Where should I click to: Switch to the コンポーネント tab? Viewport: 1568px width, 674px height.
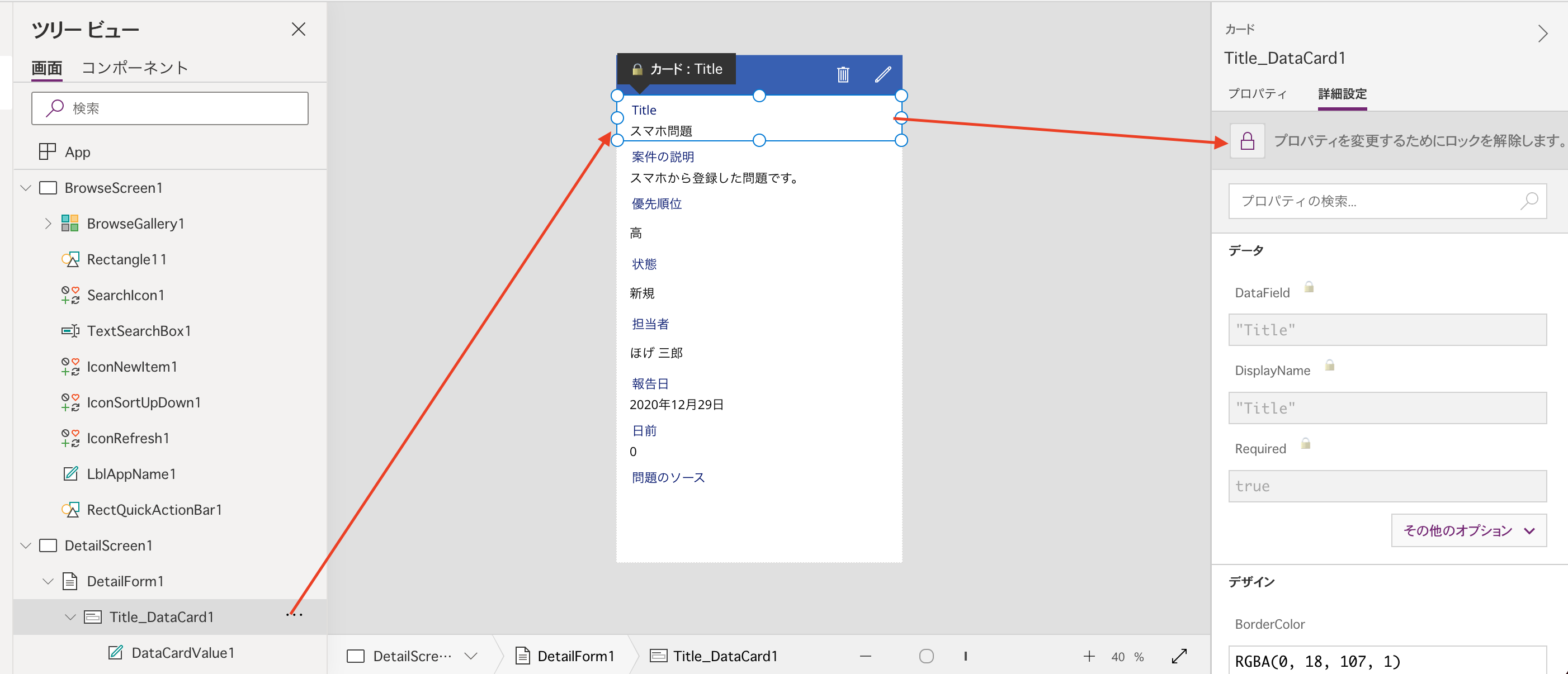[x=135, y=68]
